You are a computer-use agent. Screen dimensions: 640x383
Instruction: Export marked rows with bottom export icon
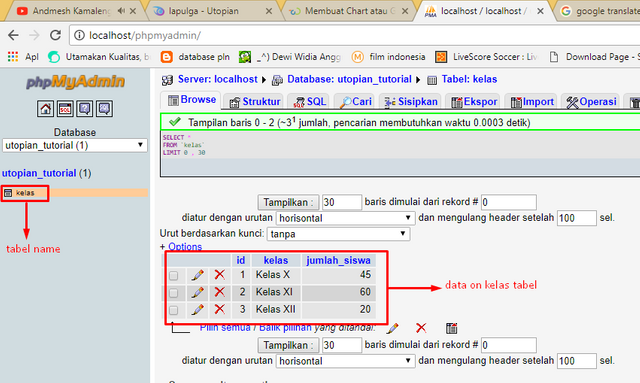(451, 328)
